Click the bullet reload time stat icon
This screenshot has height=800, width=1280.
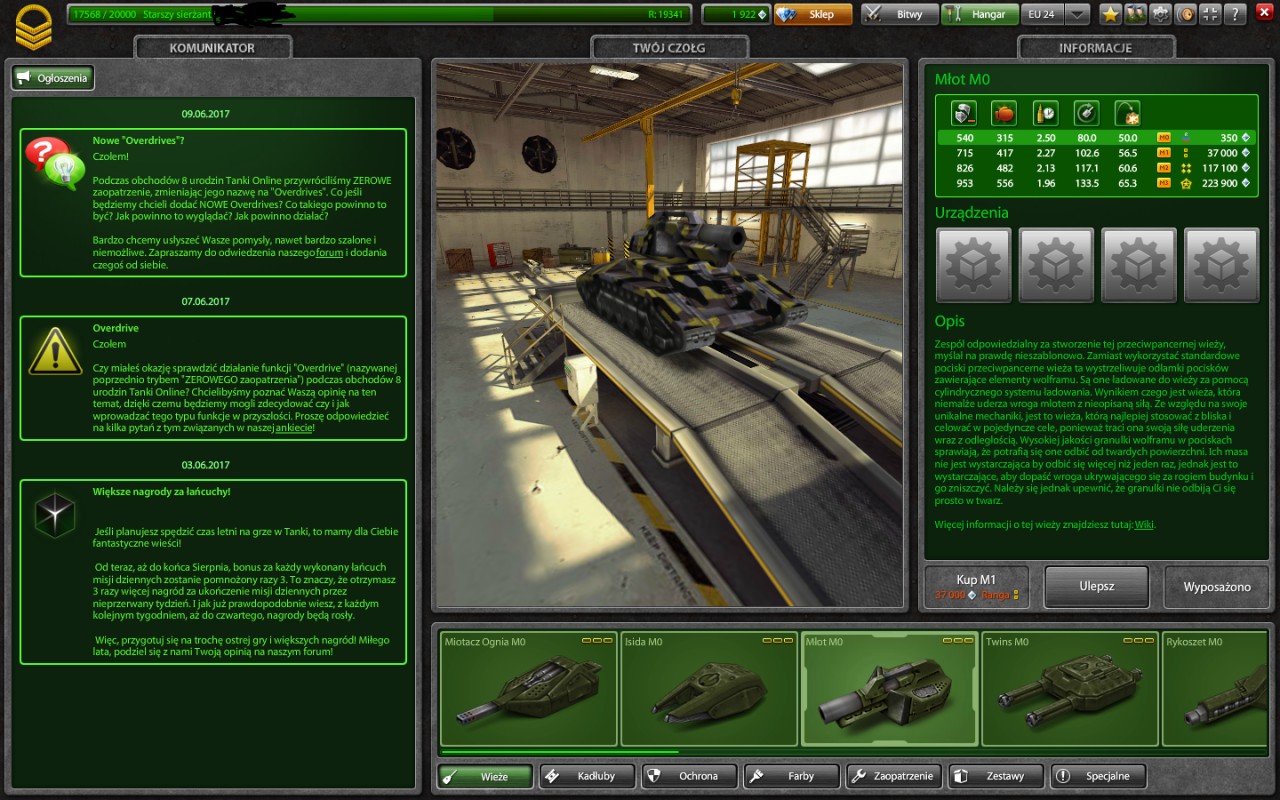pyautogui.click(x=1045, y=113)
